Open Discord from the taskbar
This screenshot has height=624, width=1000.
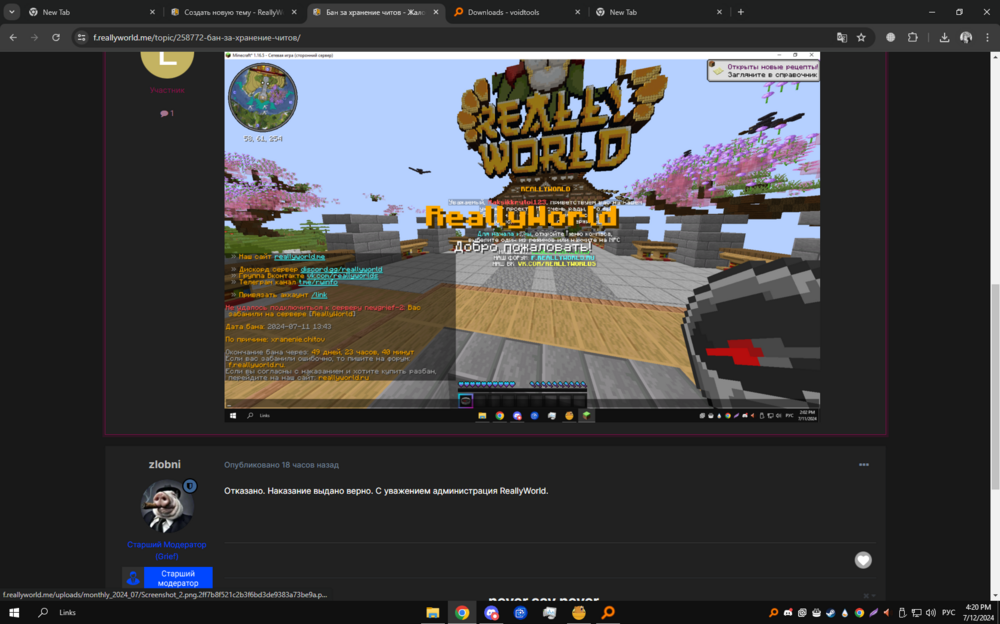coord(491,613)
